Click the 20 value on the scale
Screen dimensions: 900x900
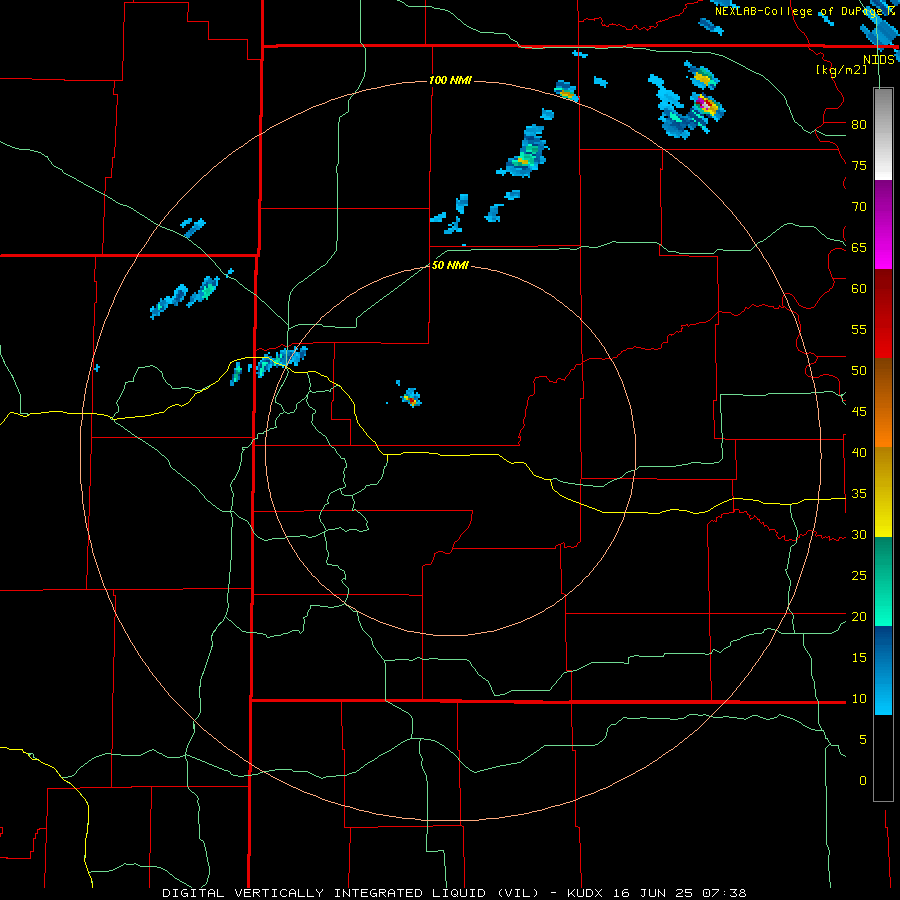[x=859, y=617]
